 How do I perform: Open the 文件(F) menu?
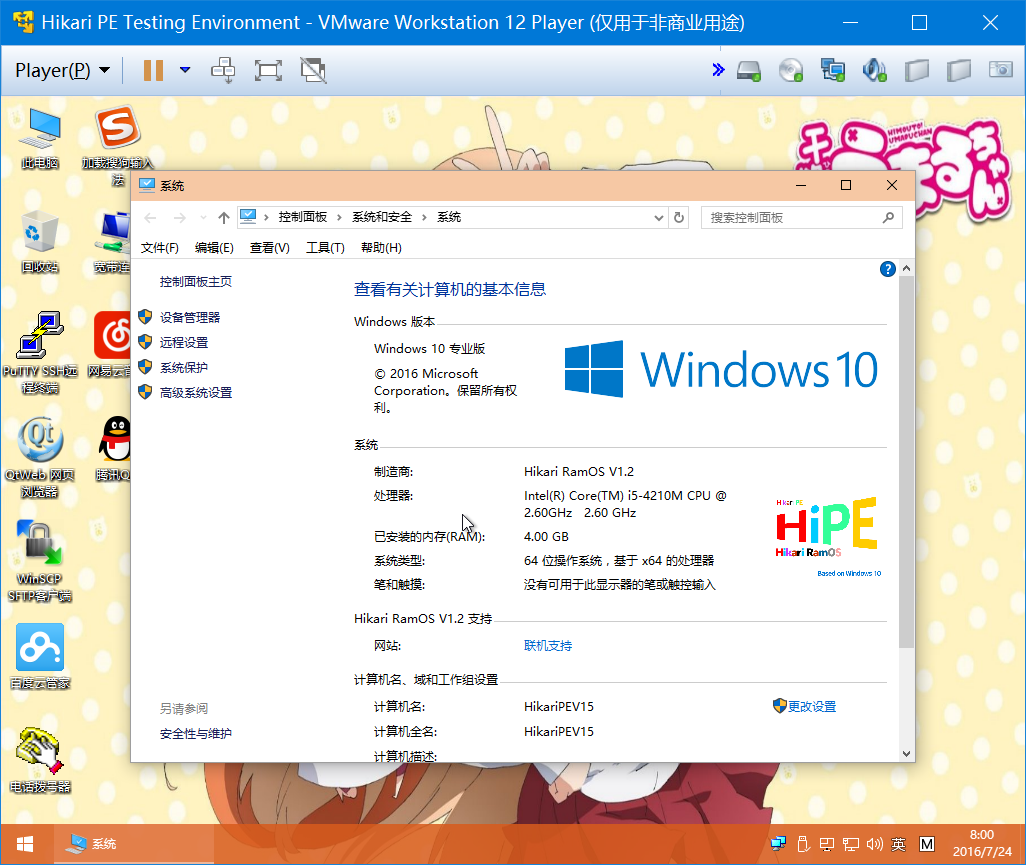(160, 247)
